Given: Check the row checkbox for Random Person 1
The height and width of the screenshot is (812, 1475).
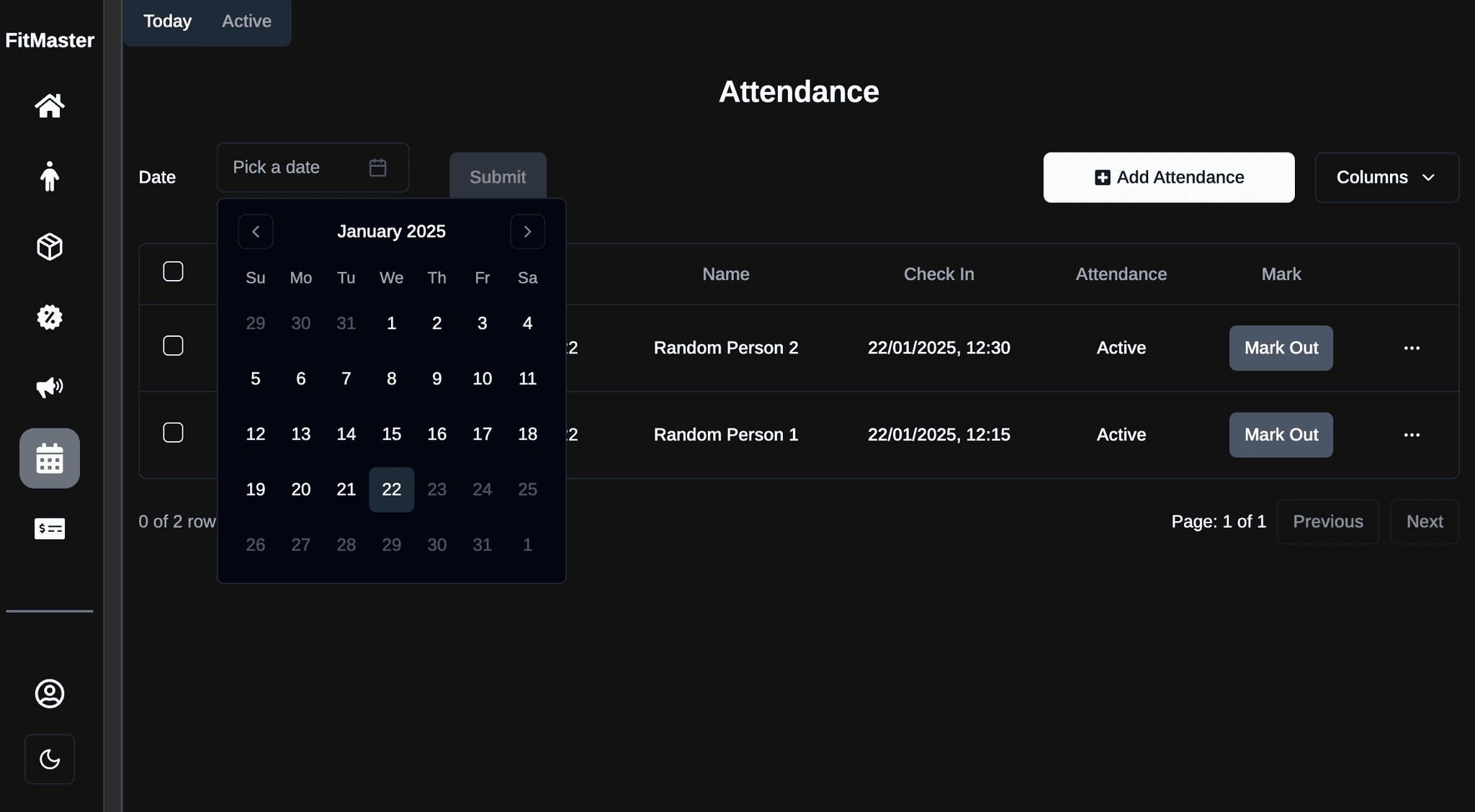Looking at the screenshot, I should [x=173, y=433].
